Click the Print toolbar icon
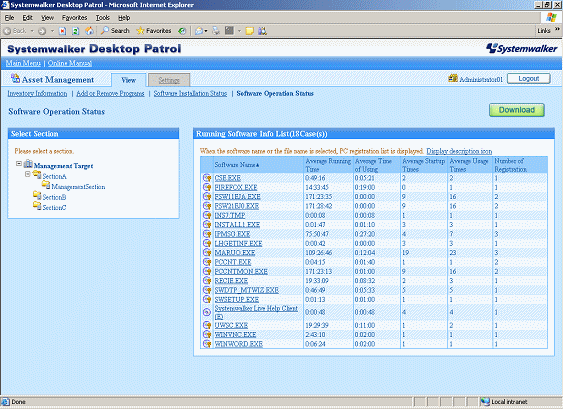 tap(216, 31)
